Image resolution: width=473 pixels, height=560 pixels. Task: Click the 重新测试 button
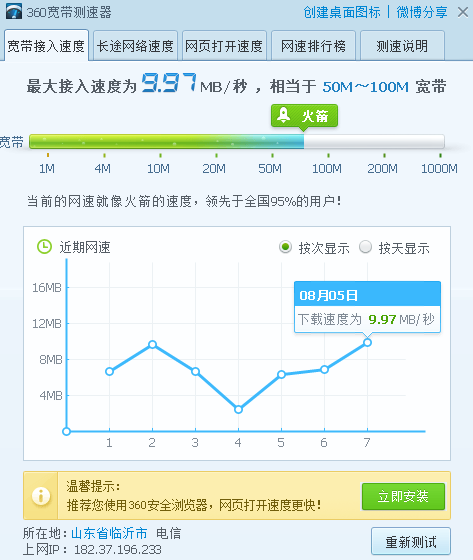pyautogui.click(x=411, y=542)
